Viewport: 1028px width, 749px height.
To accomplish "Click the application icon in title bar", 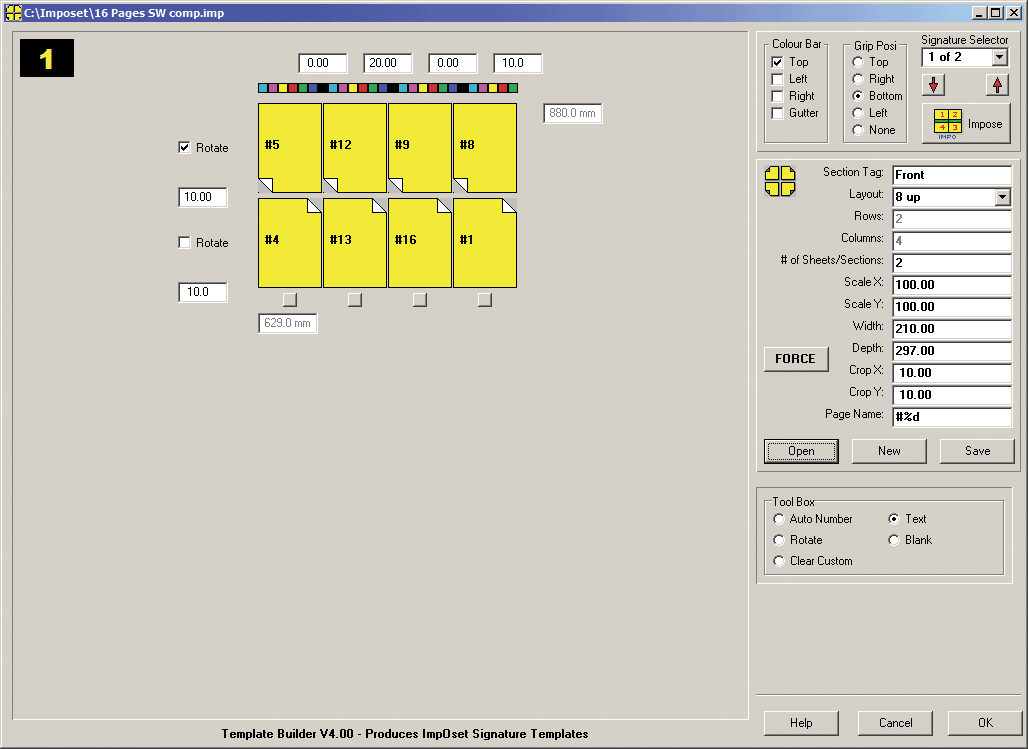I will 13,12.
